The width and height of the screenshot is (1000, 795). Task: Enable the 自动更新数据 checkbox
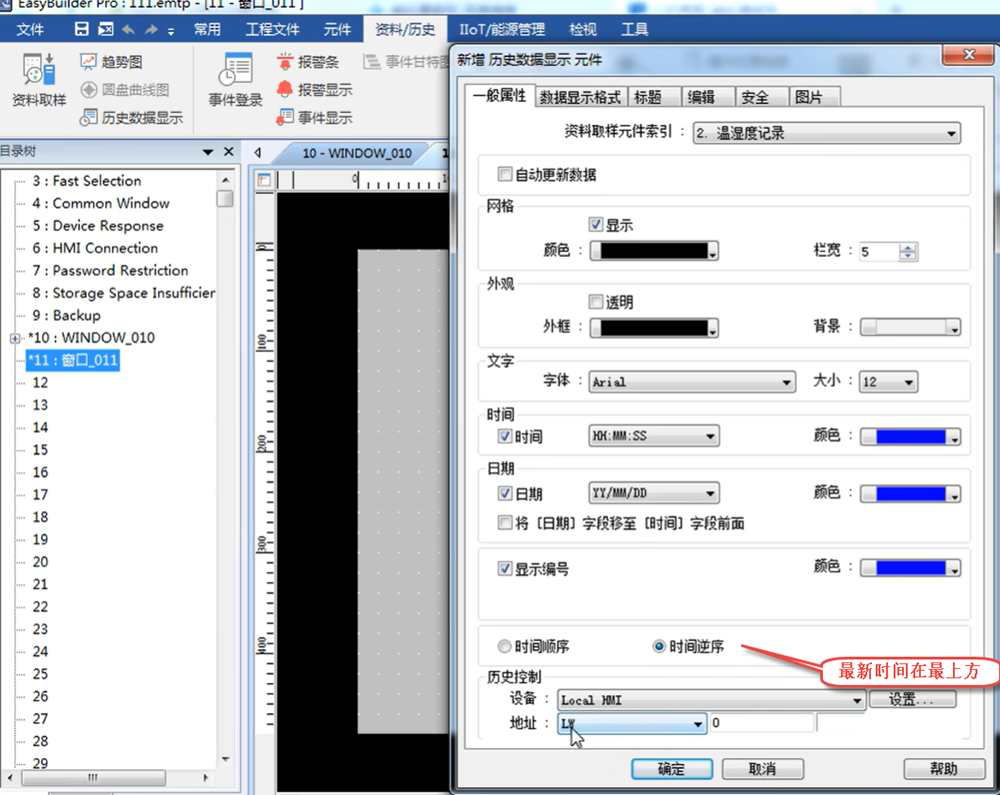pyautogui.click(x=506, y=175)
